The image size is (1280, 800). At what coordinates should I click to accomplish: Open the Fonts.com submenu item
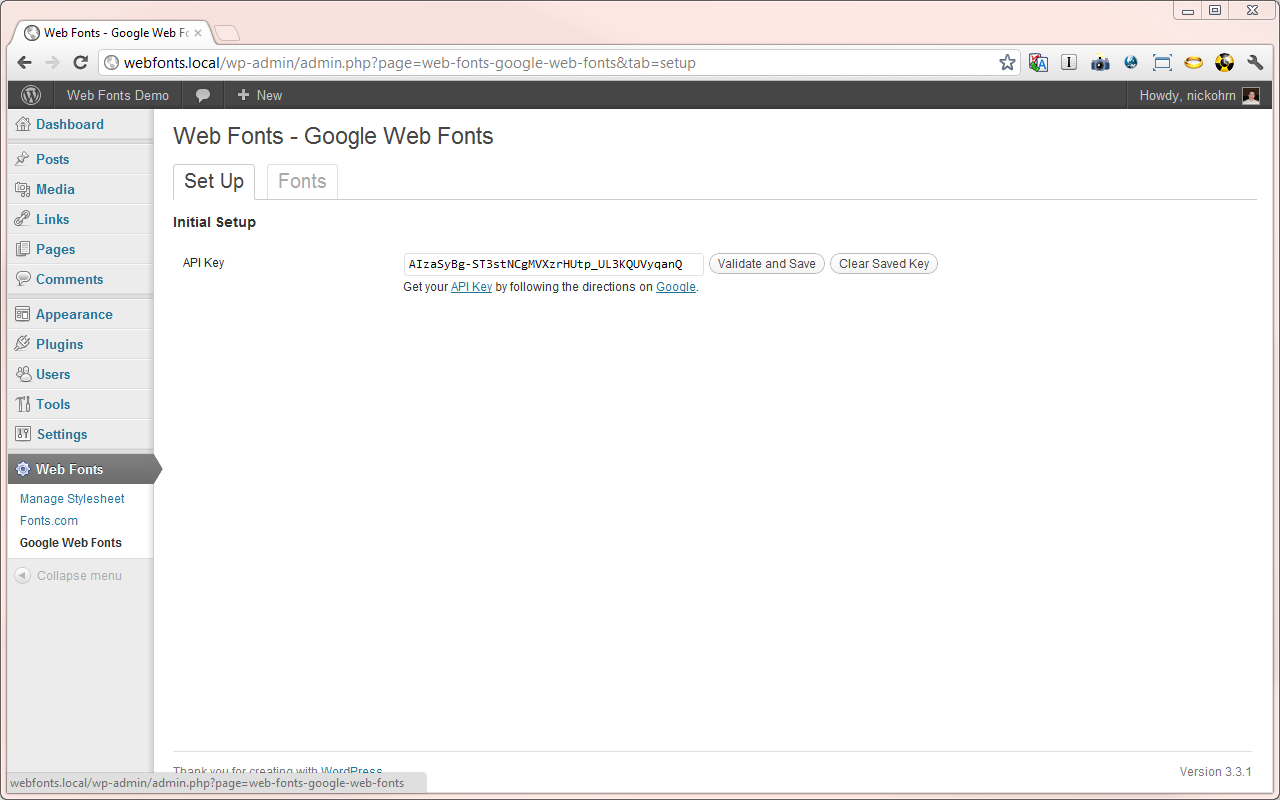click(49, 521)
